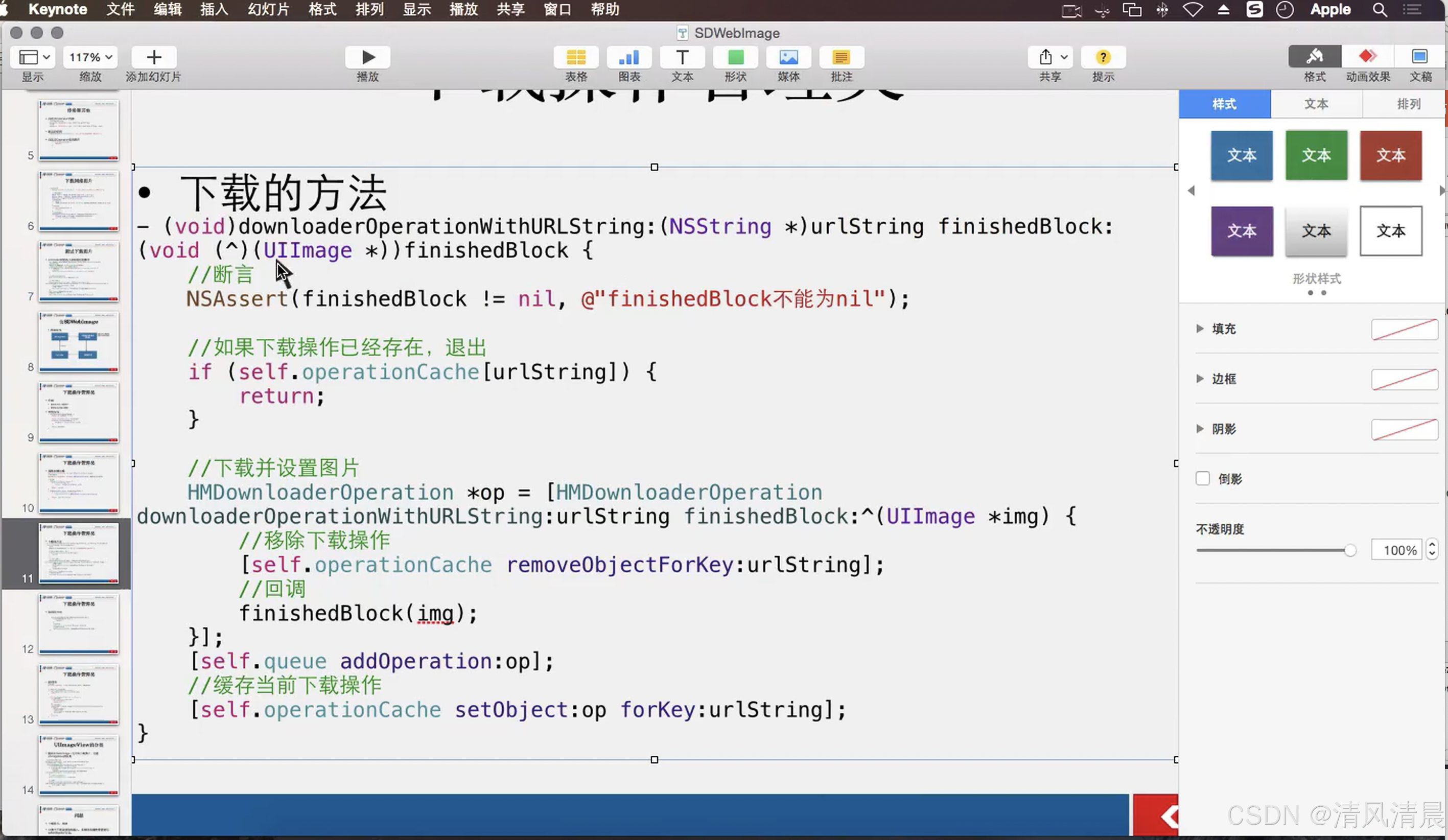The image size is (1448, 840).
Task: Expand the 阴影 shadow disclosure triangle
Action: (1200, 429)
